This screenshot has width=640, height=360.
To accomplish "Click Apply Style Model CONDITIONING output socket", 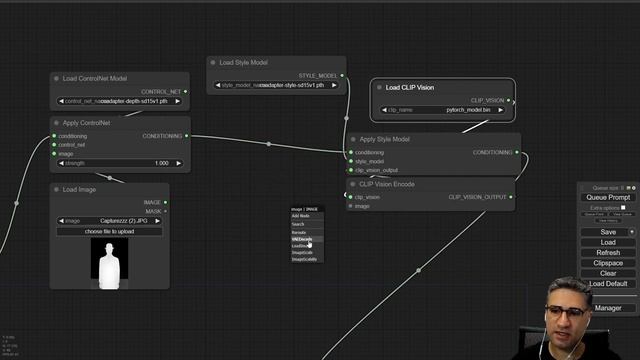I will pos(517,152).
